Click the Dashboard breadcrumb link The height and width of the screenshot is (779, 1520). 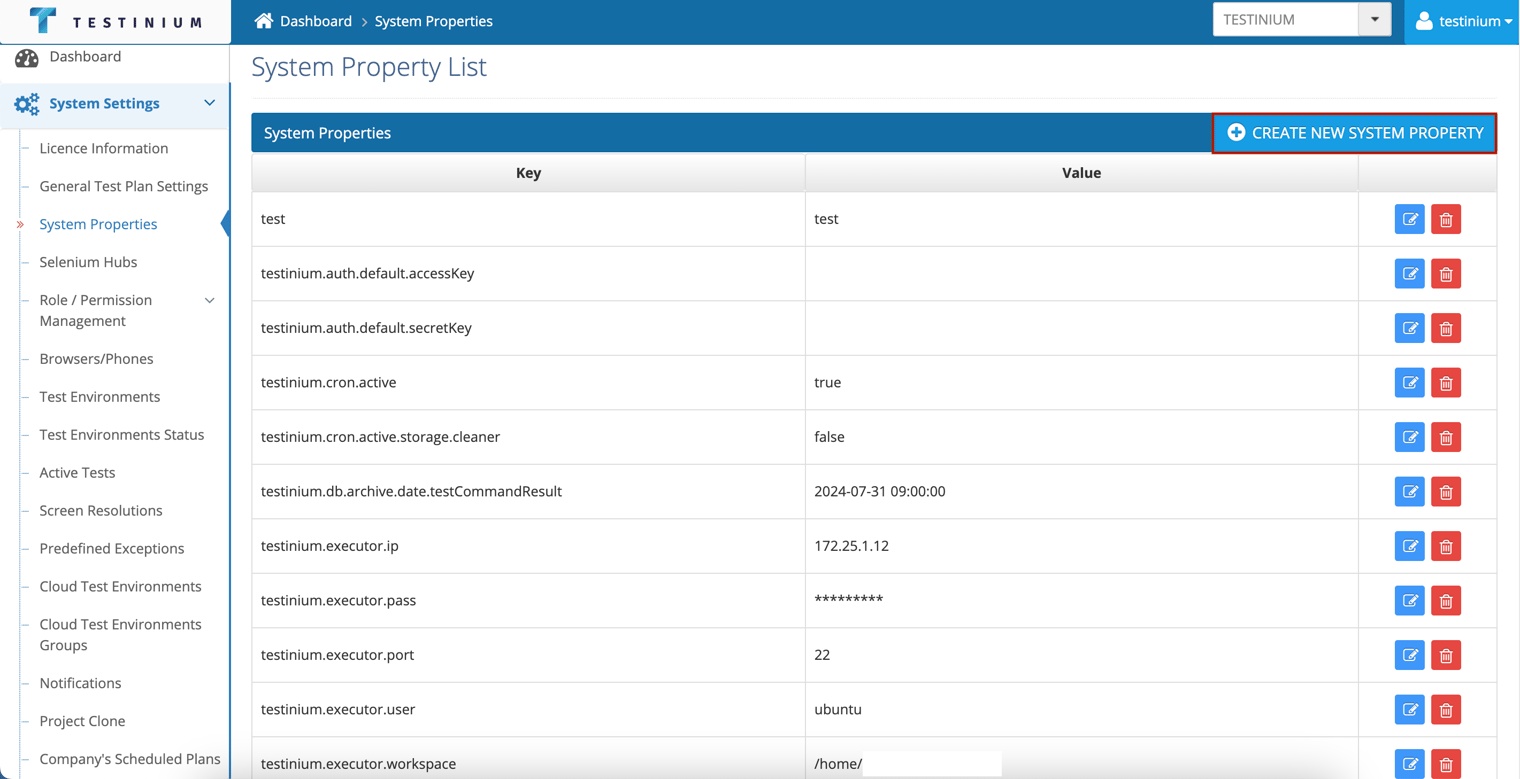(316, 21)
